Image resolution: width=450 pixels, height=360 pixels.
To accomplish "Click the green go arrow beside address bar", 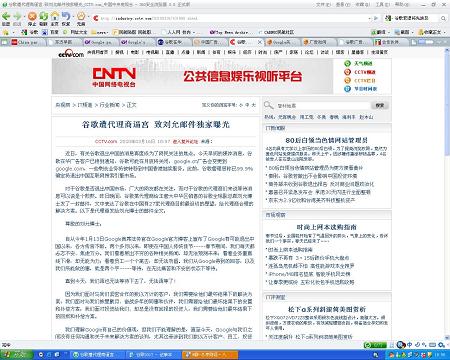I will (376, 18).
